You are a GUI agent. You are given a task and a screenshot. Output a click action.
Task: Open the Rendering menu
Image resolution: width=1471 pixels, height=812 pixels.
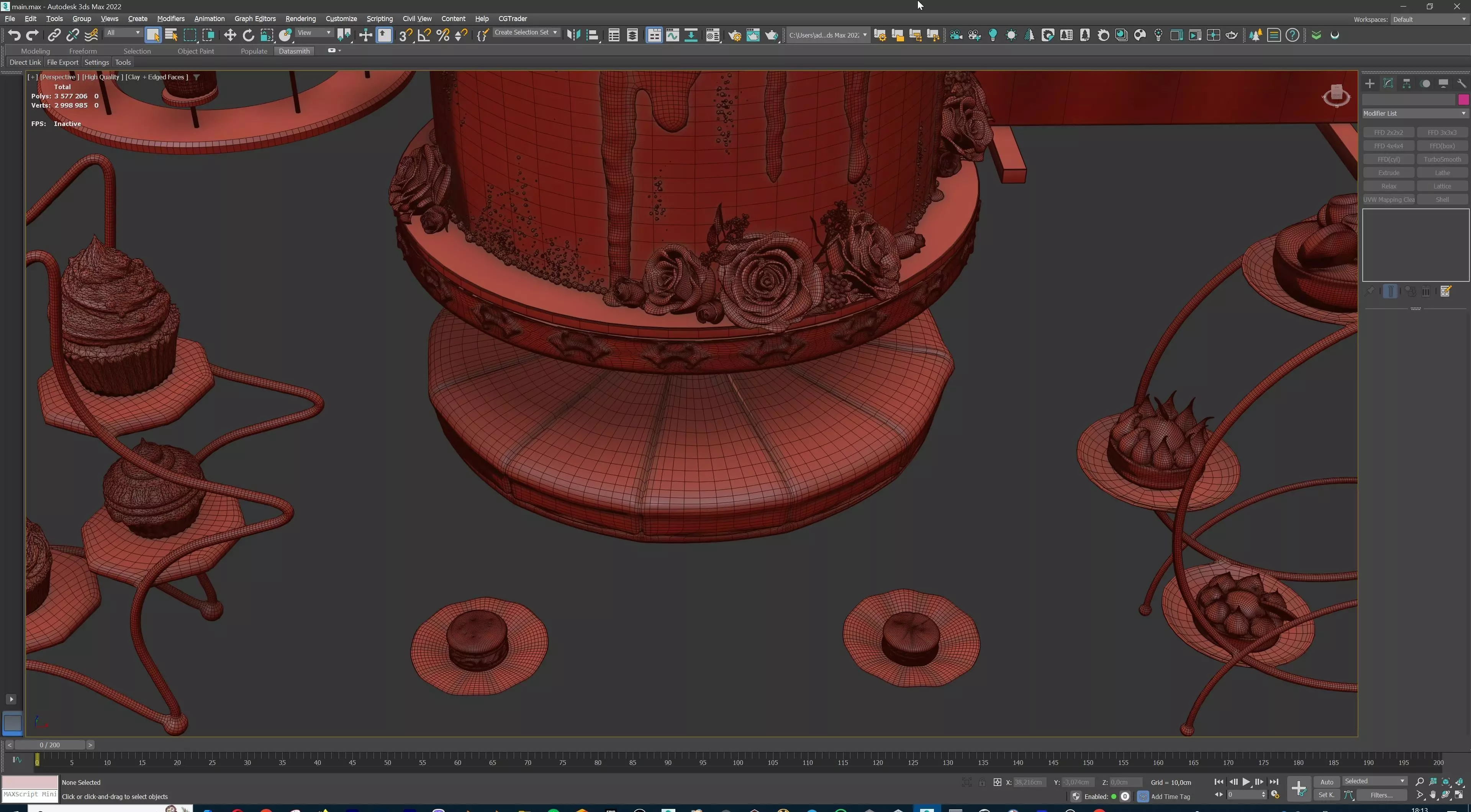pos(300,18)
